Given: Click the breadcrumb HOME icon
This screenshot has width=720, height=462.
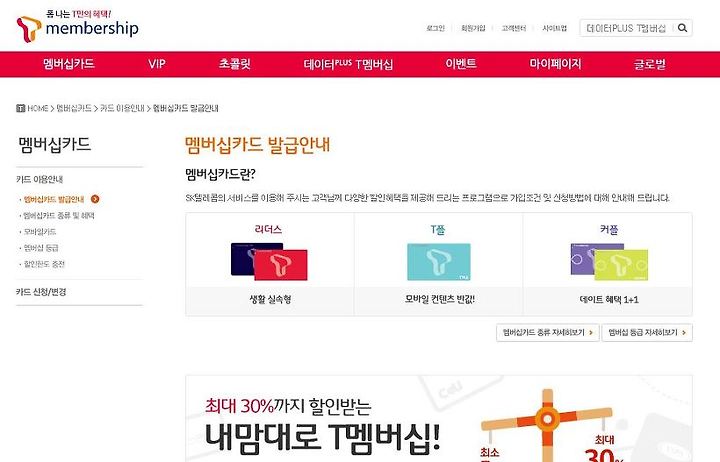Looking at the screenshot, I should (20, 108).
